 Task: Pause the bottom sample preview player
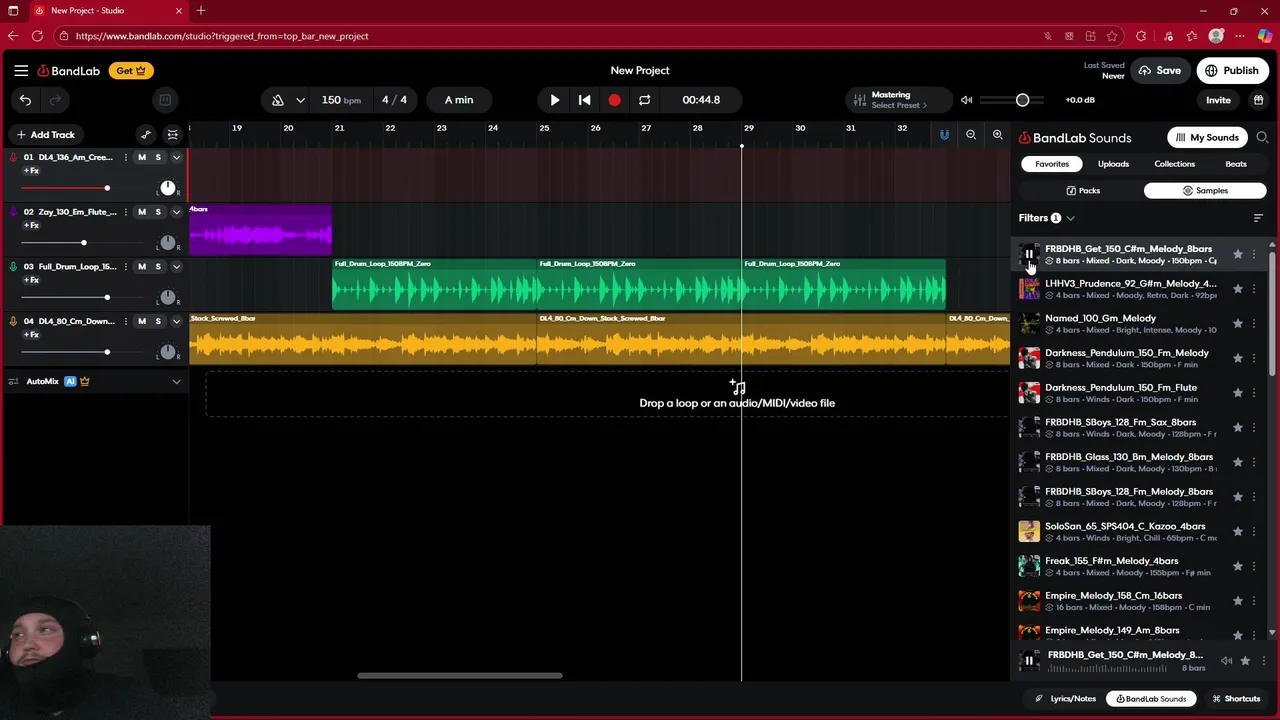[x=1029, y=661]
